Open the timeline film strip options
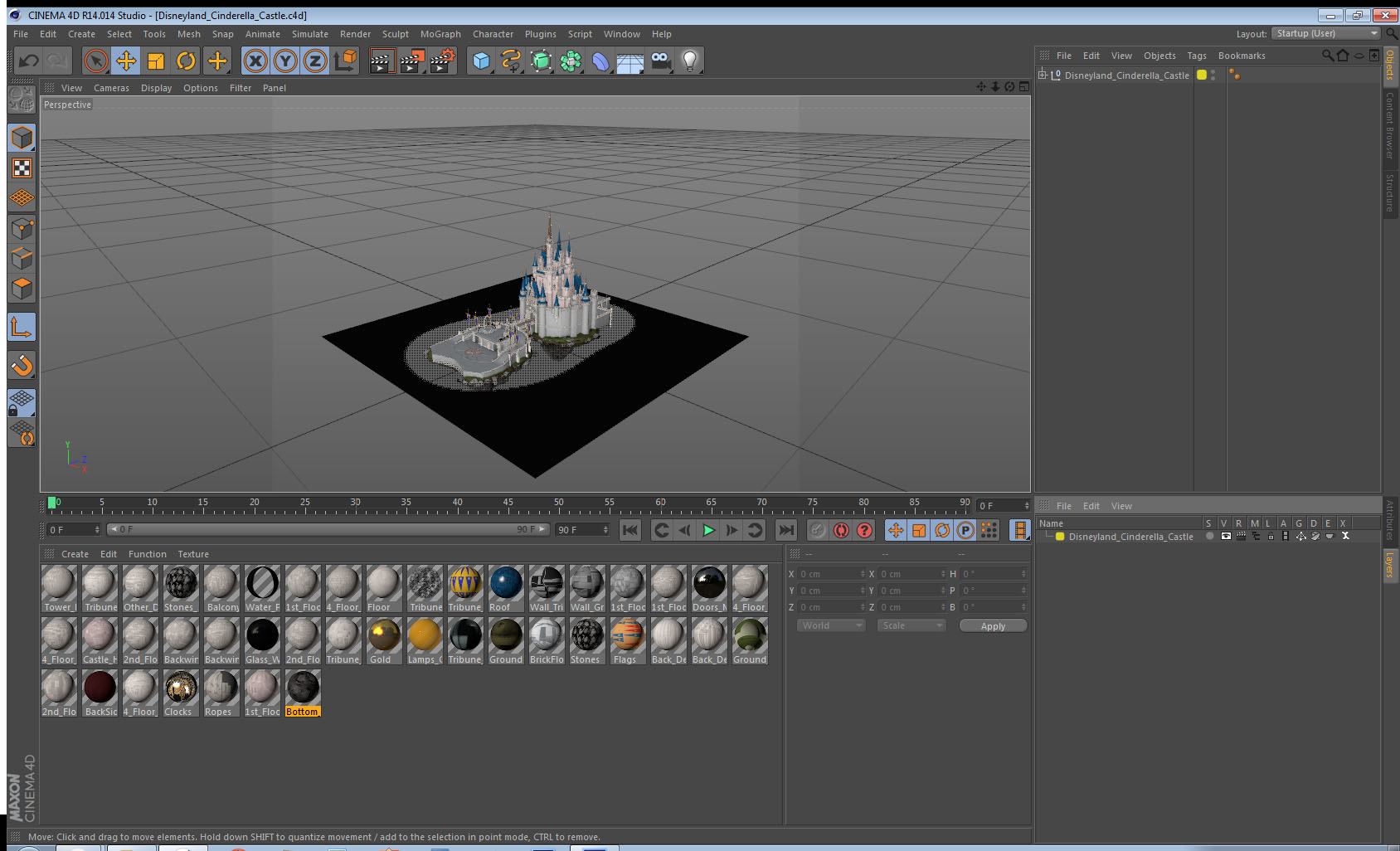 click(x=1020, y=530)
